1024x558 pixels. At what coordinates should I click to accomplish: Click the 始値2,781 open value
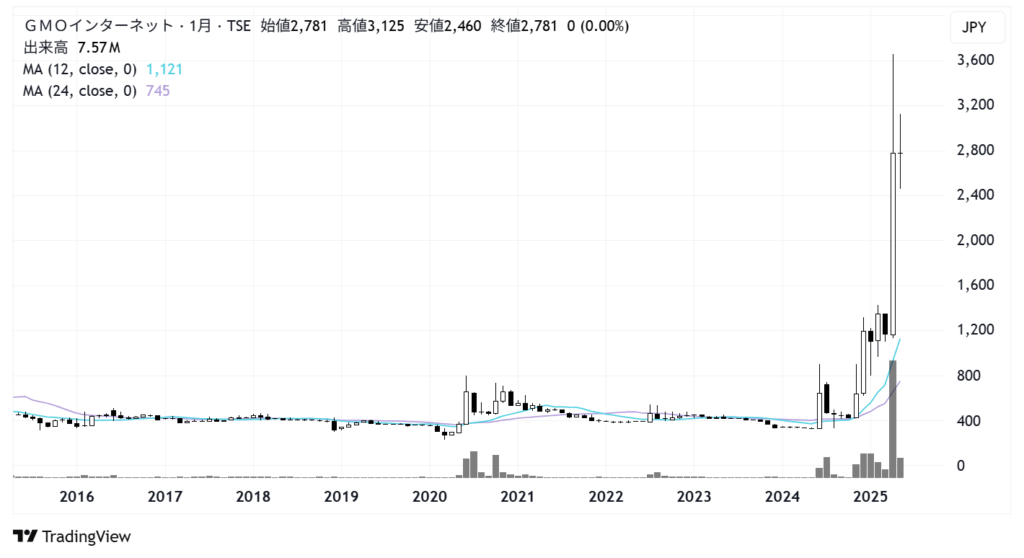[x=293, y=26]
